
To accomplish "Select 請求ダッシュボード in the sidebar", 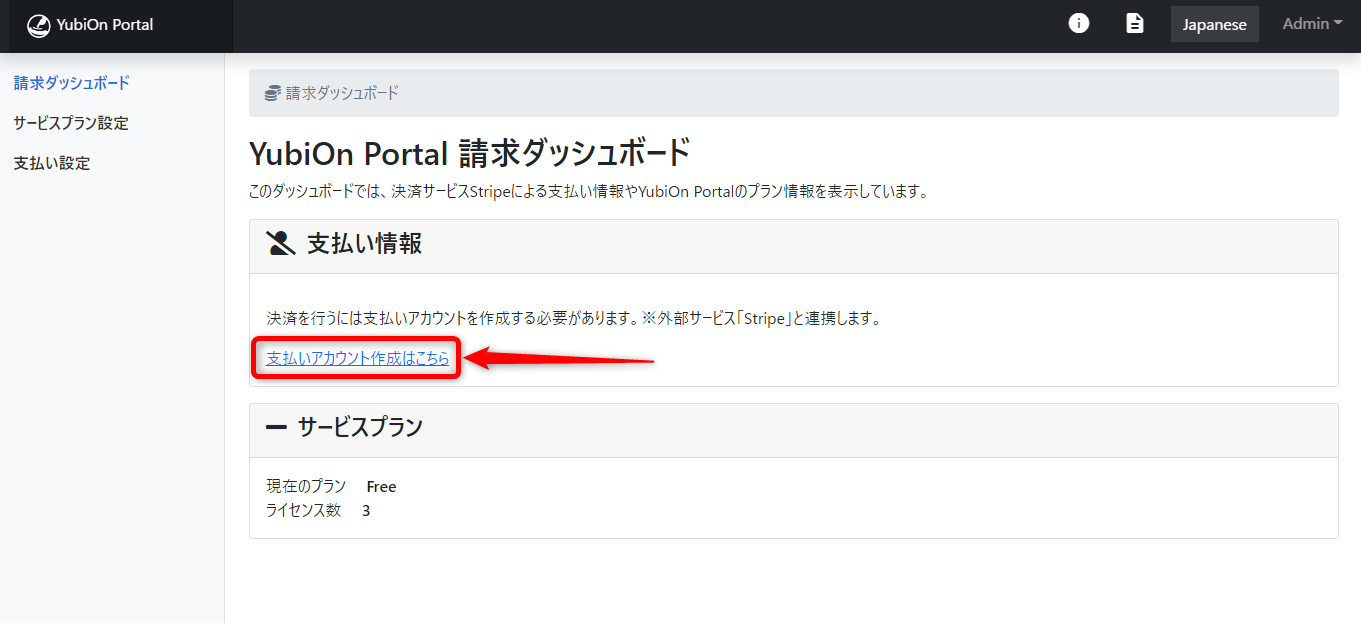I will pos(71,83).
